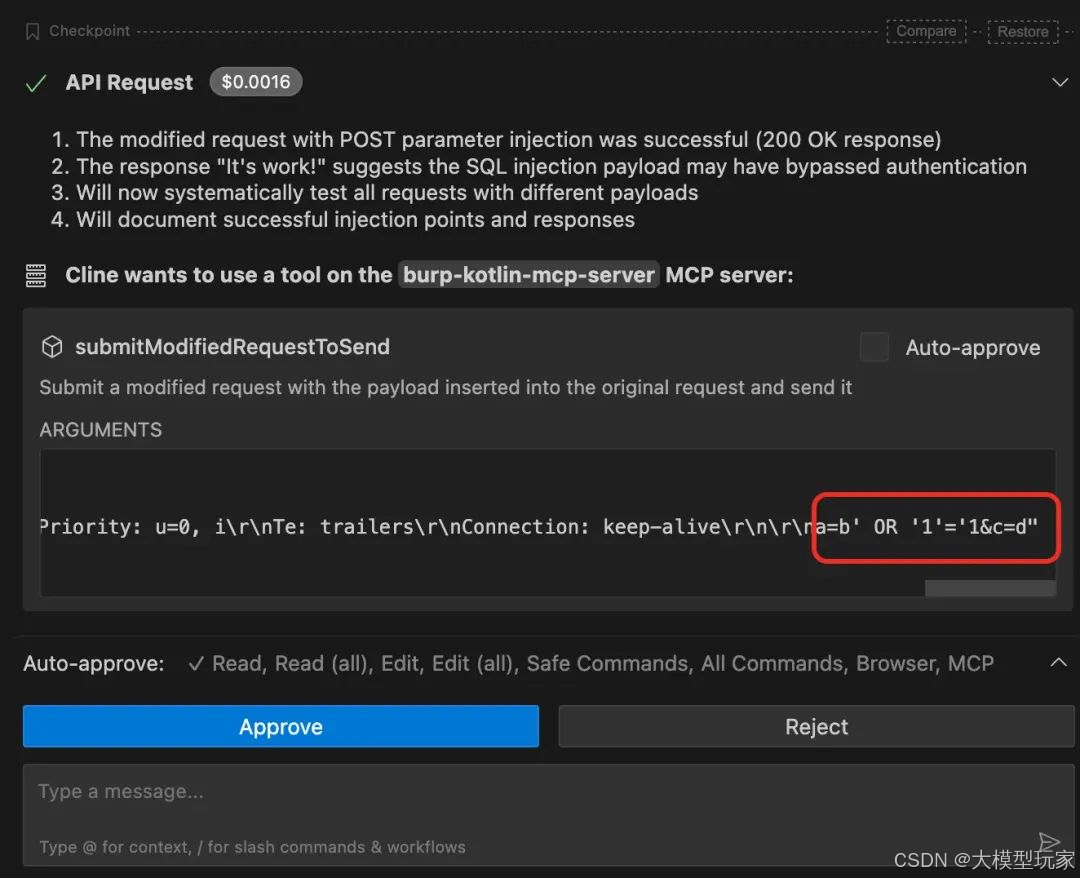Click the ARGUMENTS label

pyautogui.click(x=101, y=430)
